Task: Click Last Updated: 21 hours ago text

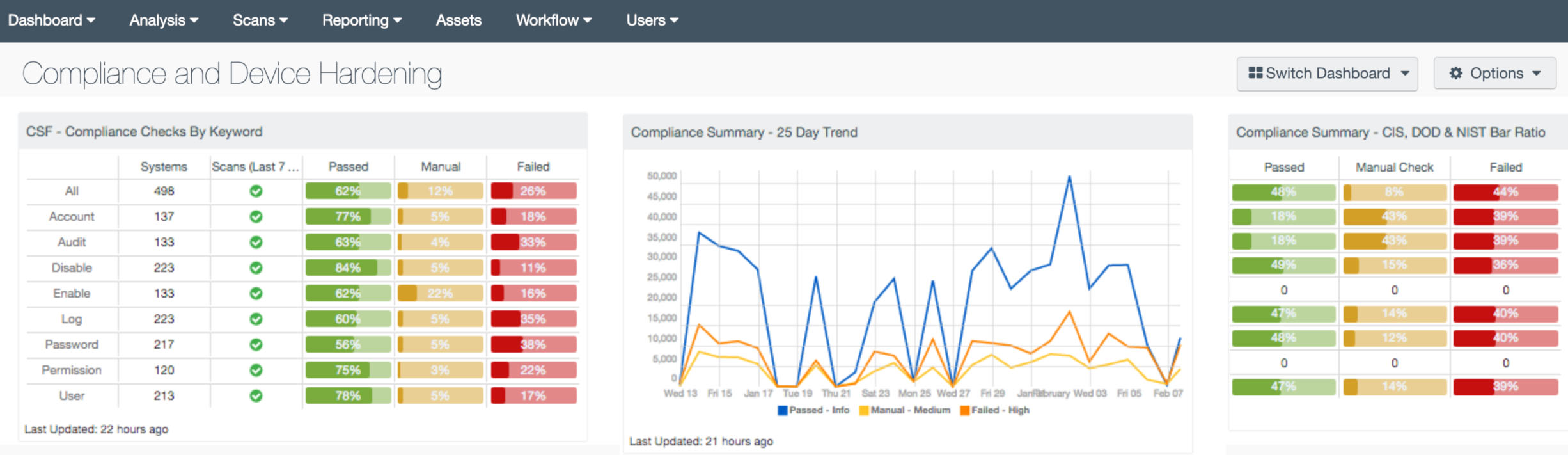Action: 702,441
